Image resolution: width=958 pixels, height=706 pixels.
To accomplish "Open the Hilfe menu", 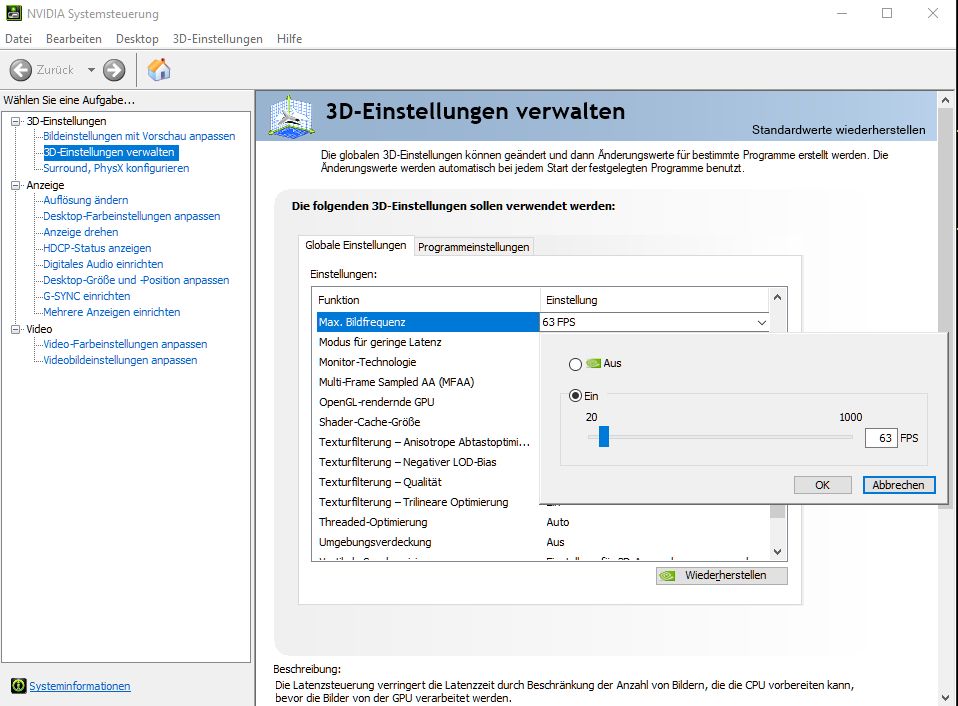I will [x=290, y=38].
